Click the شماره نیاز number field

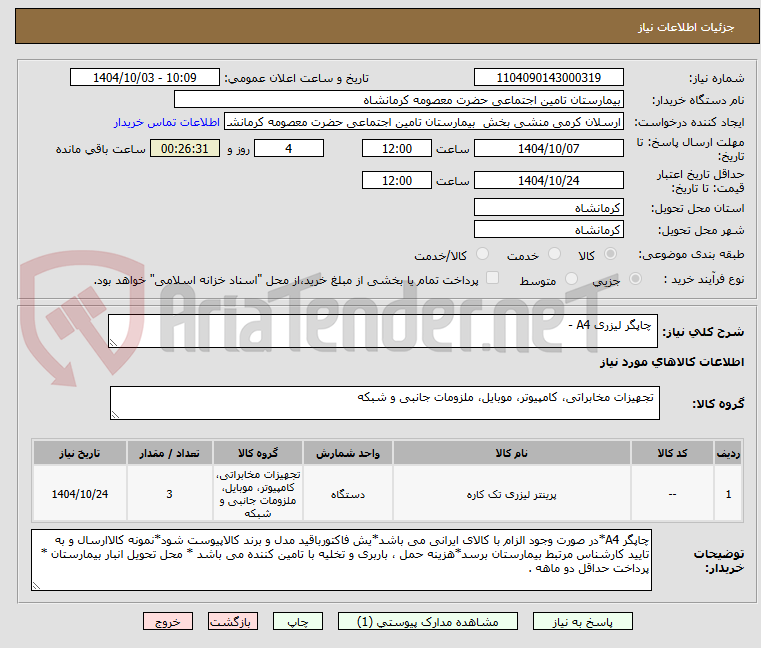point(548,78)
